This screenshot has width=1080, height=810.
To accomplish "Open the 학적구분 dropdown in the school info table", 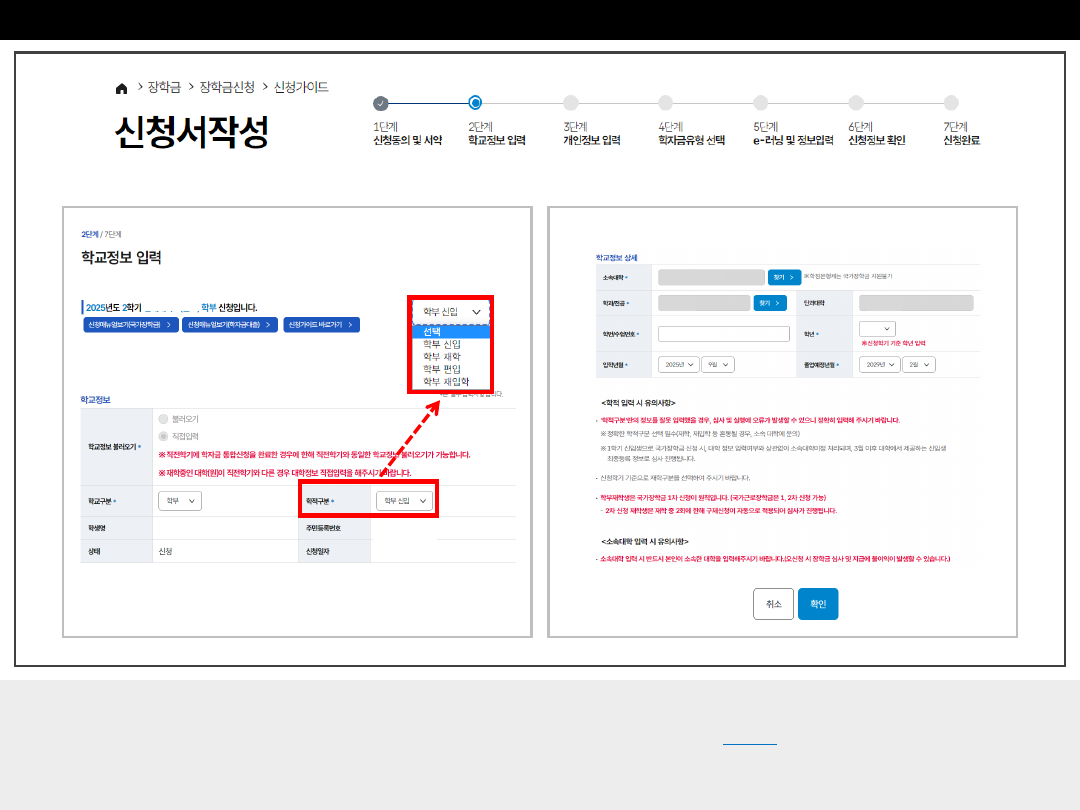I will [405, 500].
